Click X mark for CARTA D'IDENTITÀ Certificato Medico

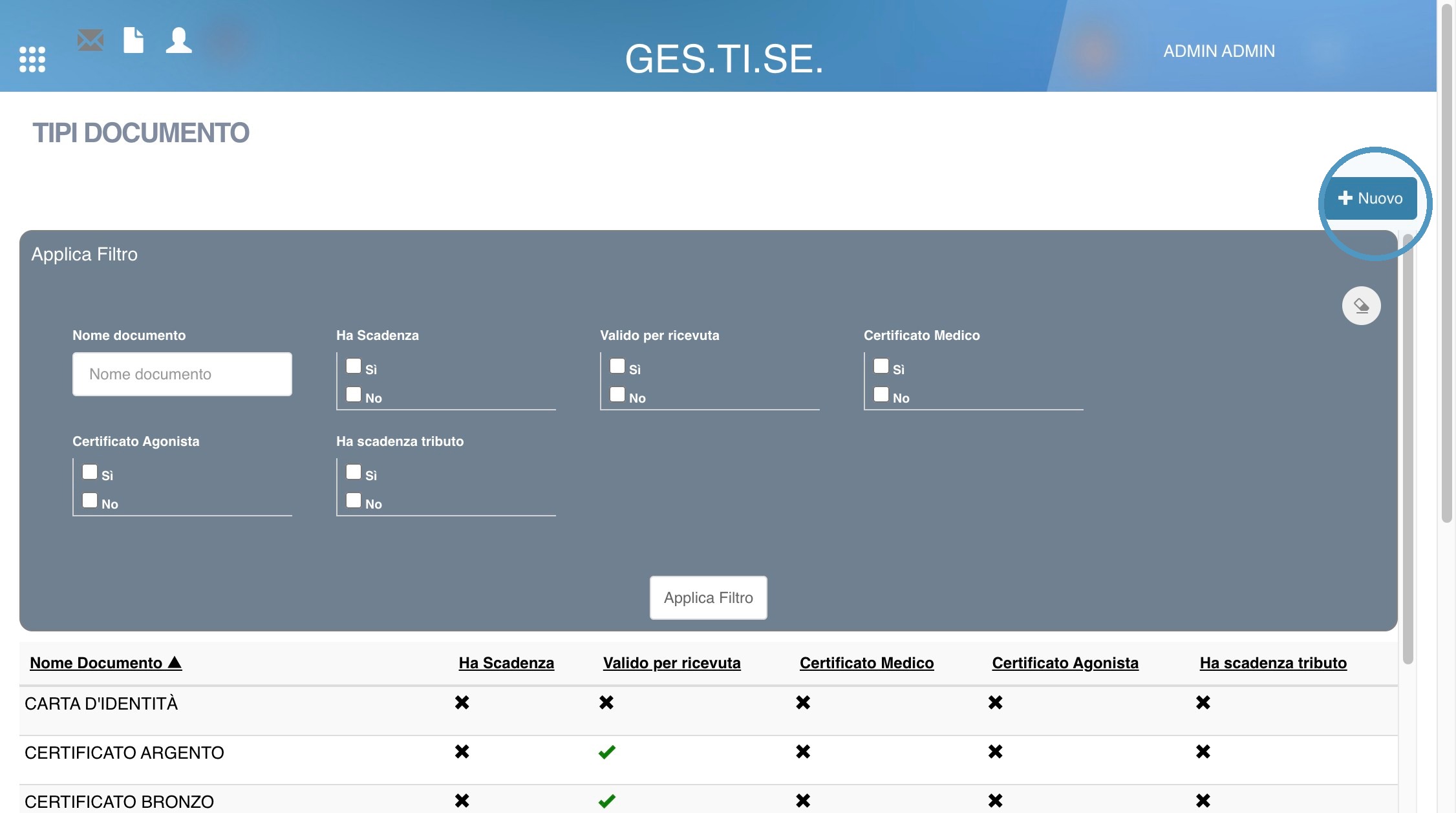click(803, 702)
